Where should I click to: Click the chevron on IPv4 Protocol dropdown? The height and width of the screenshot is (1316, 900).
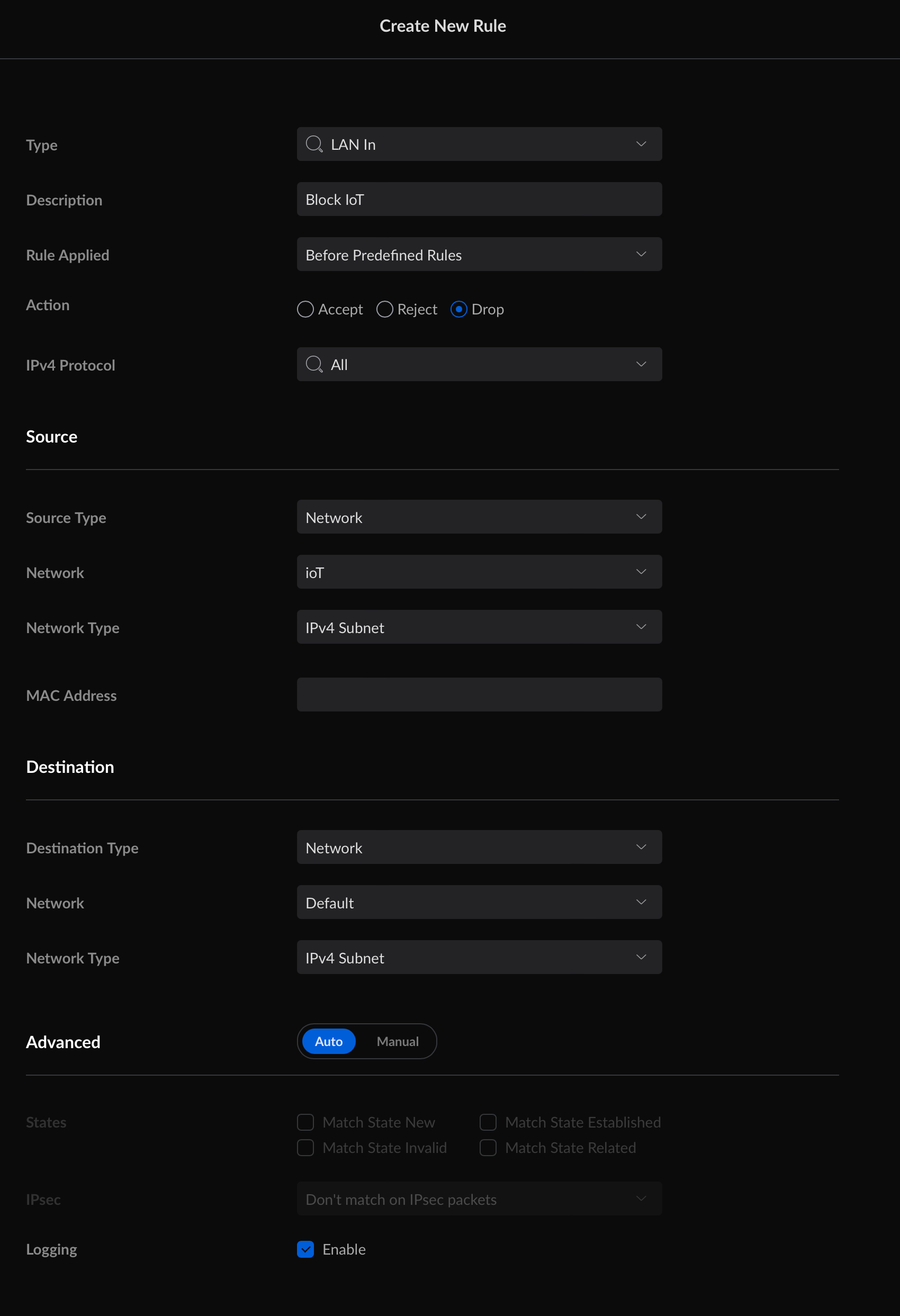[641, 364]
